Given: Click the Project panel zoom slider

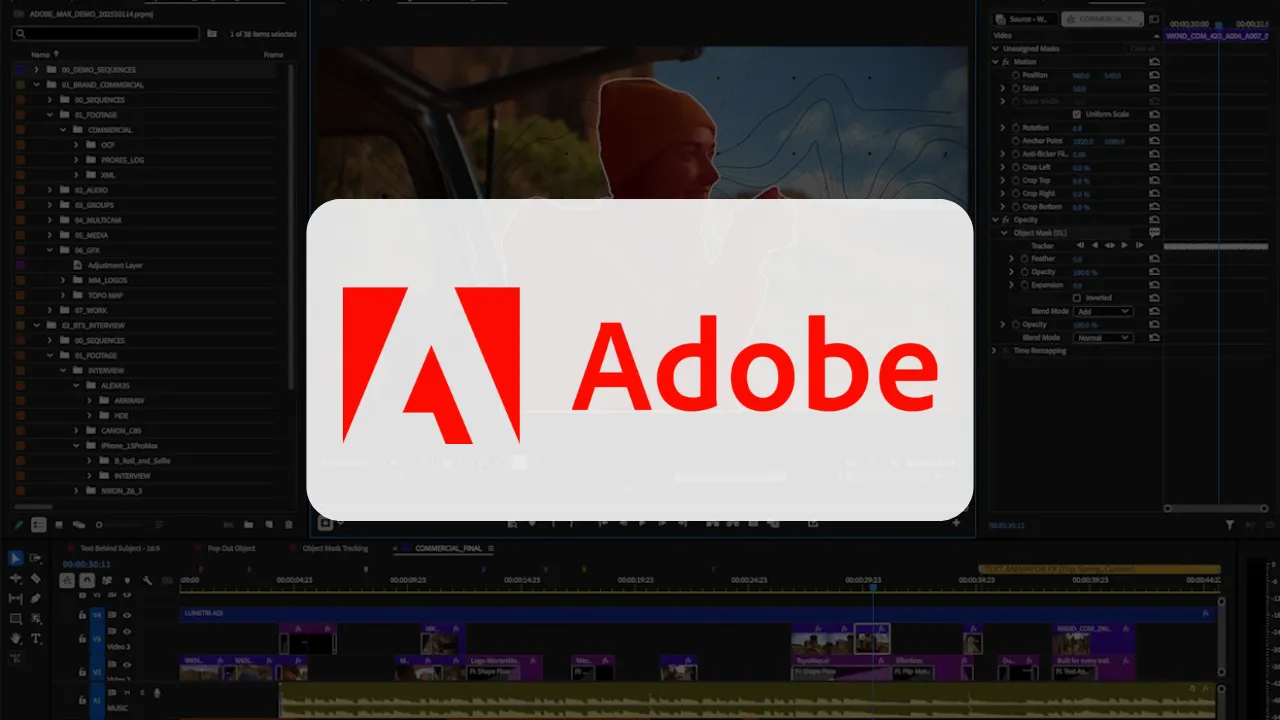Looking at the screenshot, I should [100, 524].
